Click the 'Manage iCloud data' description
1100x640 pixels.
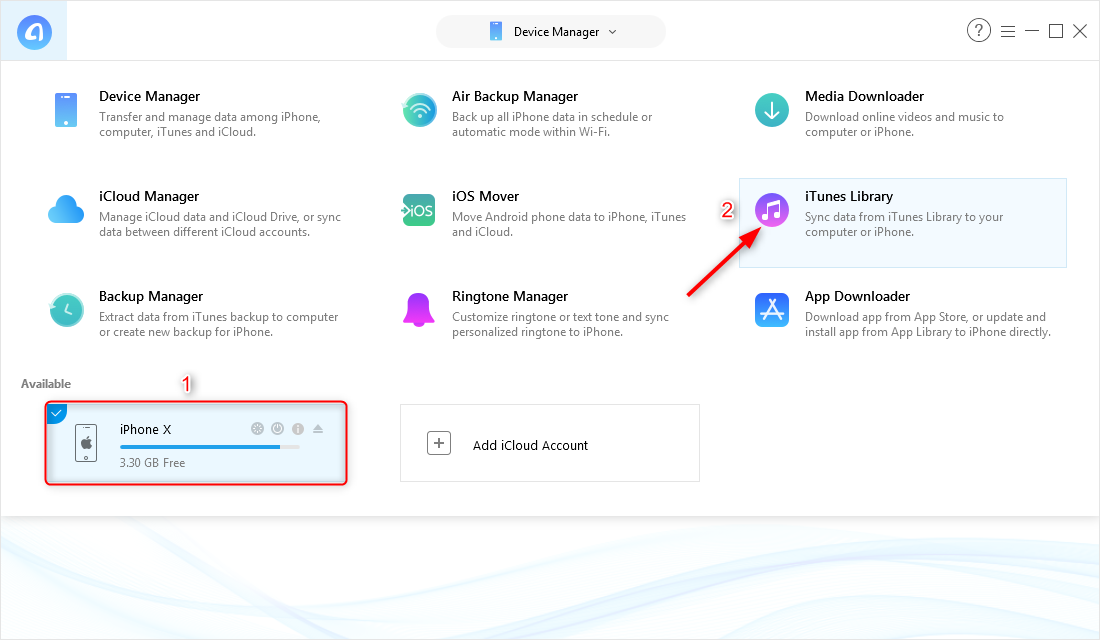pos(220,225)
